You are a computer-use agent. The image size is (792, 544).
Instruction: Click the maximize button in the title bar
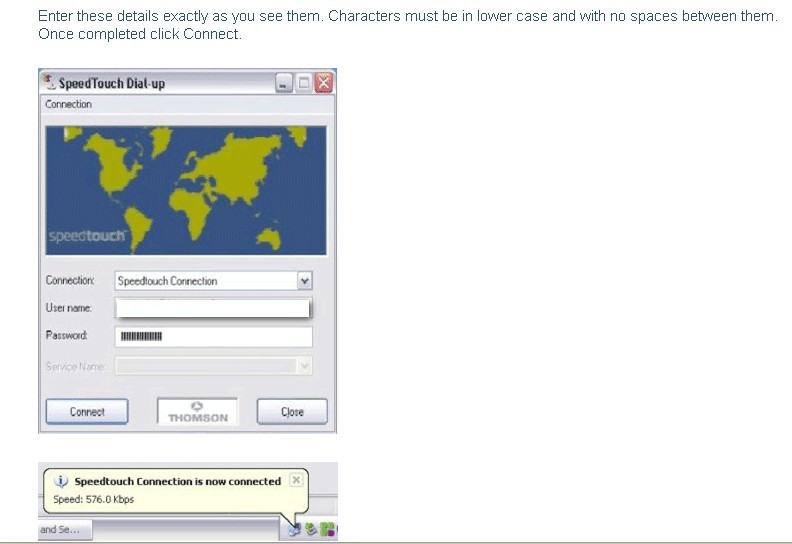coord(304,84)
